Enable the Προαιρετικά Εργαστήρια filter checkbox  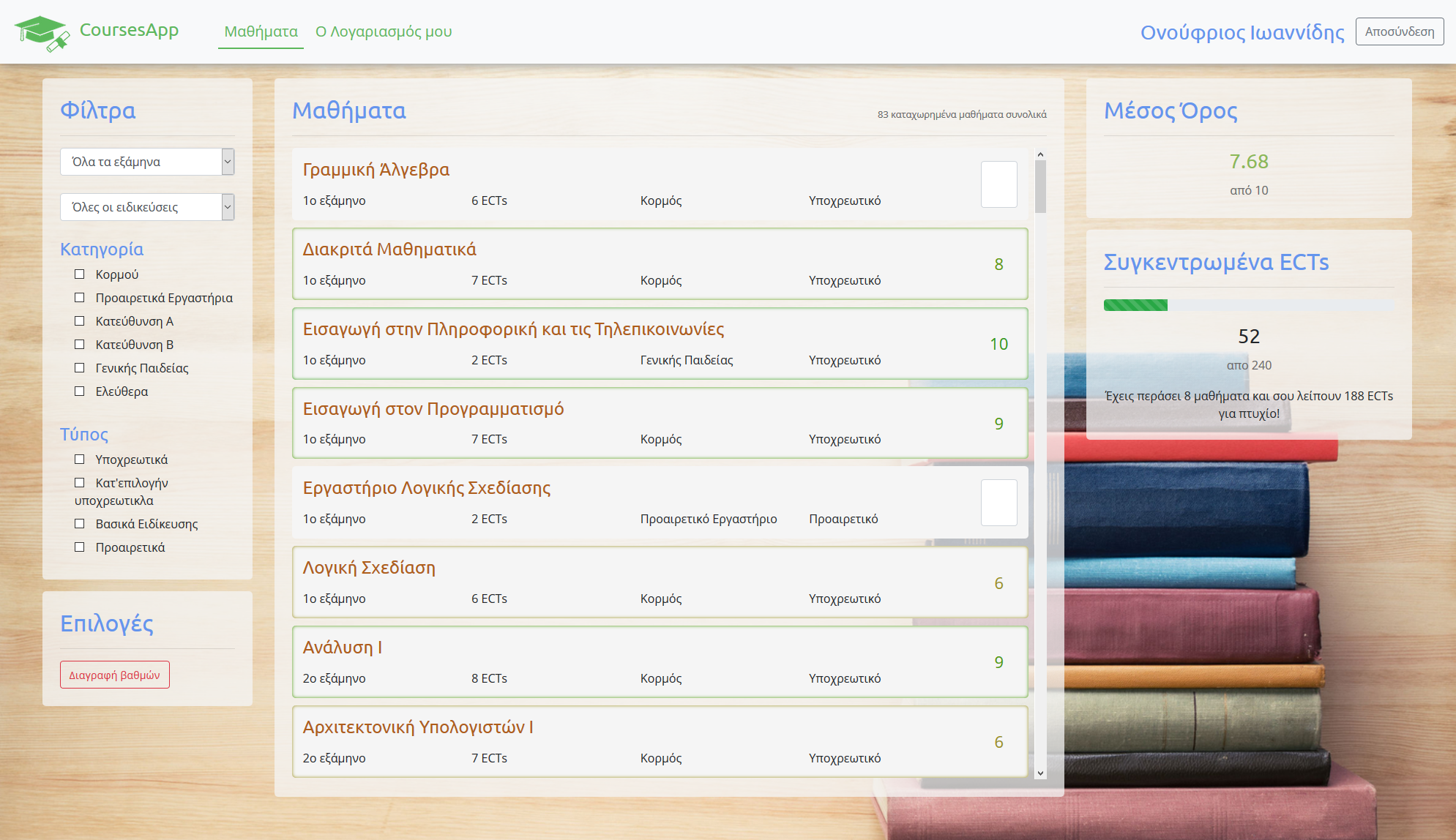click(80, 298)
